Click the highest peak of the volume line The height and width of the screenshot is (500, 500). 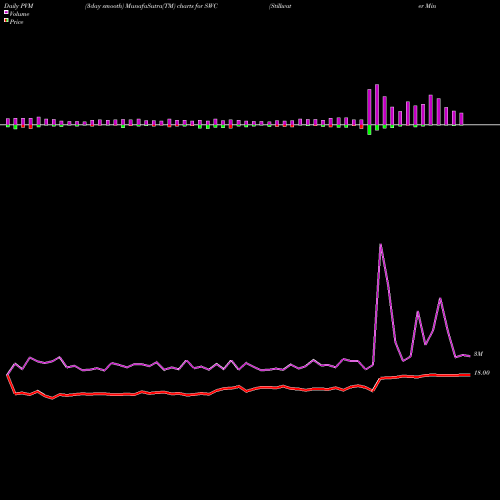(x=381, y=245)
